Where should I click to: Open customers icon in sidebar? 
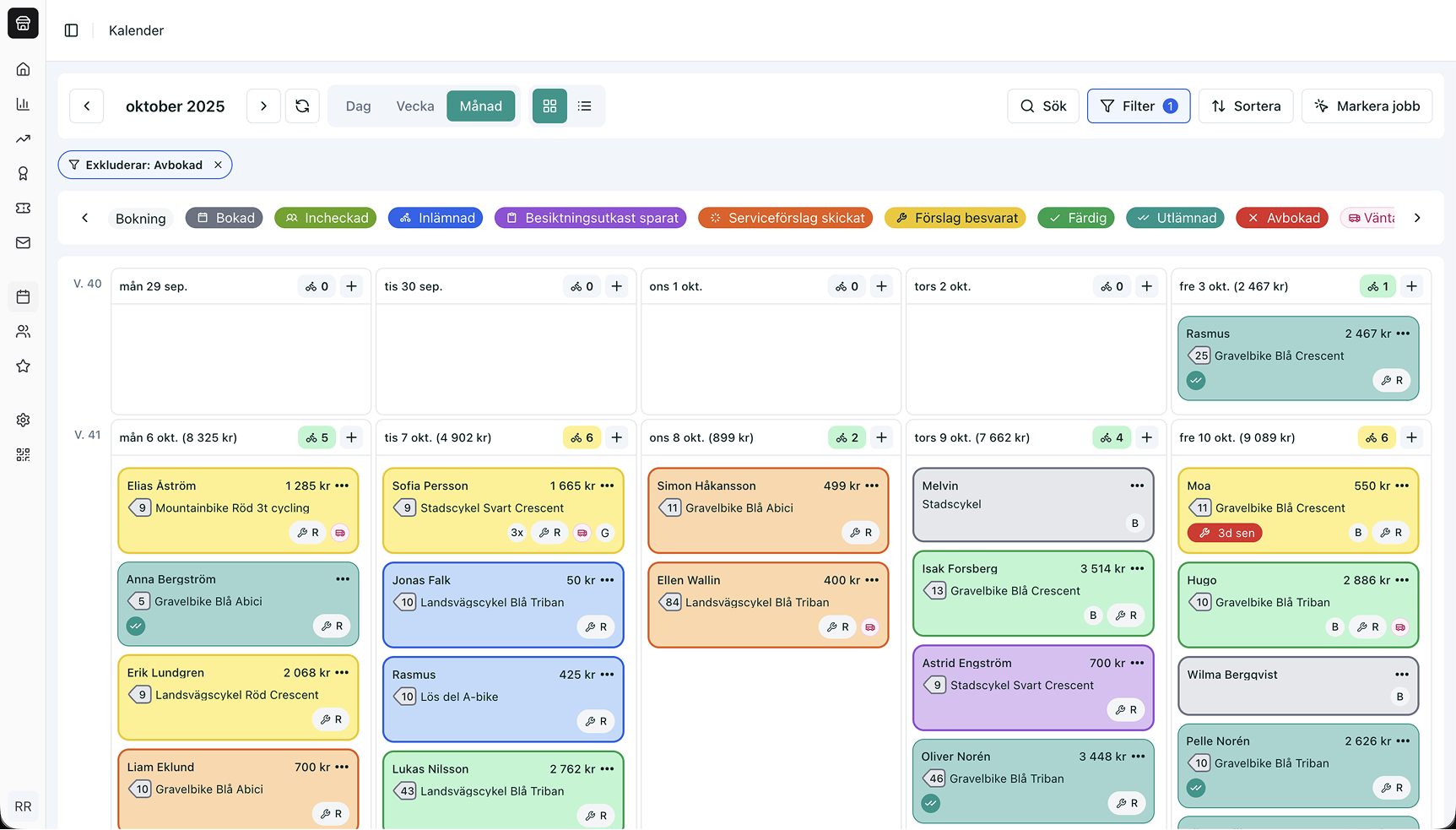click(23, 332)
